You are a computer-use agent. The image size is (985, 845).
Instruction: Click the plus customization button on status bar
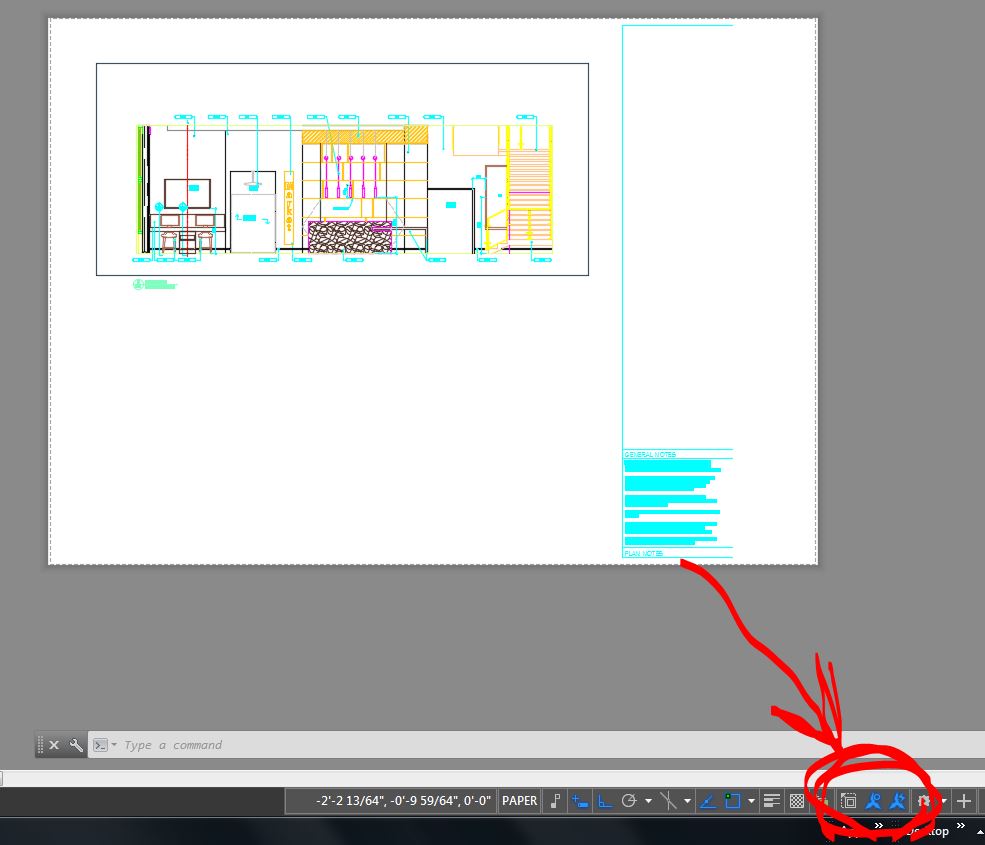pyautogui.click(x=963, y=800)
